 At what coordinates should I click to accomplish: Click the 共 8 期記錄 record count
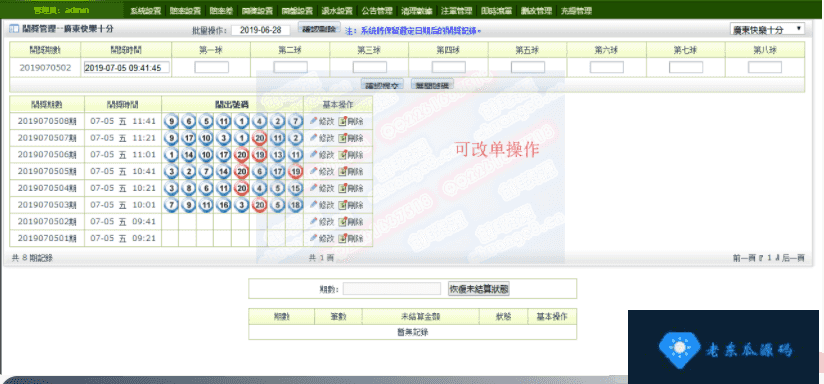click(x=32, y=258)
